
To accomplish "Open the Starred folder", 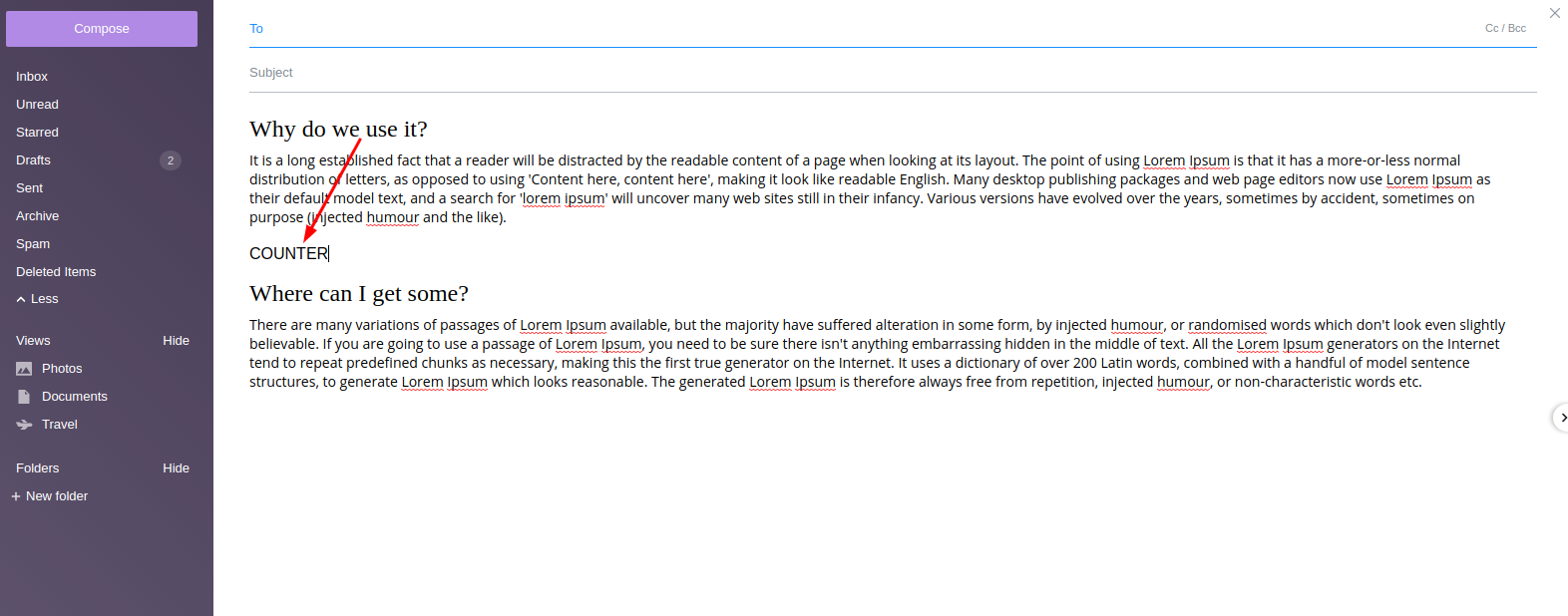I will point(37,133).
